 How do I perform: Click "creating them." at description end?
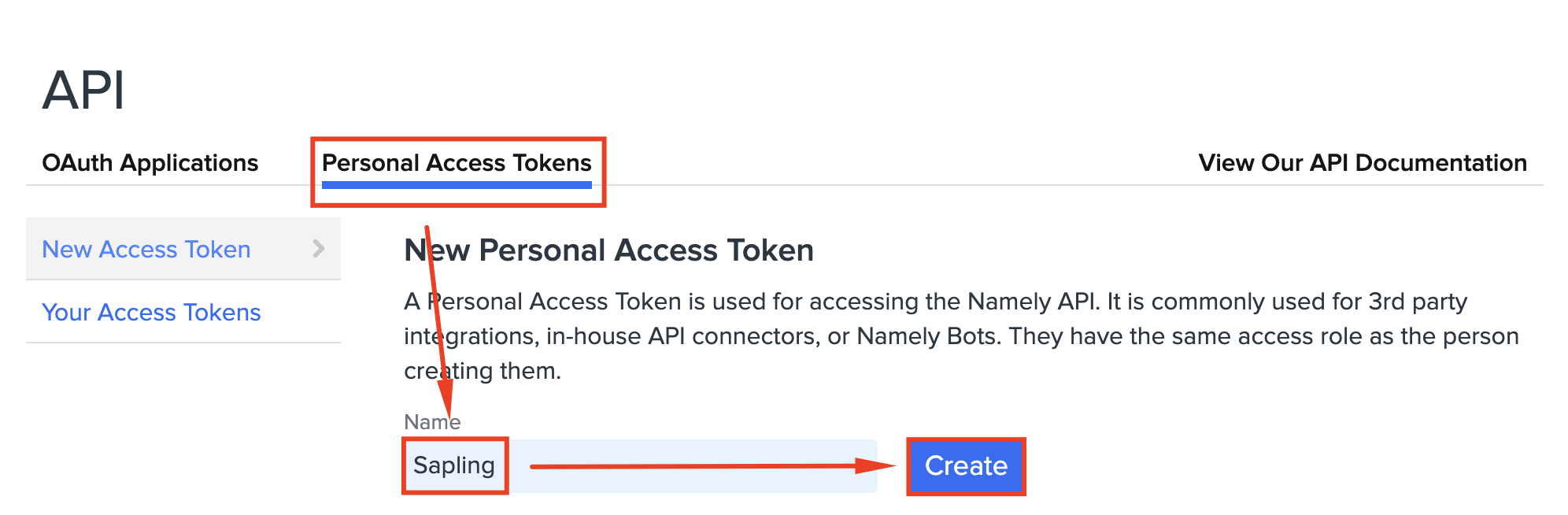pos(483,371)
